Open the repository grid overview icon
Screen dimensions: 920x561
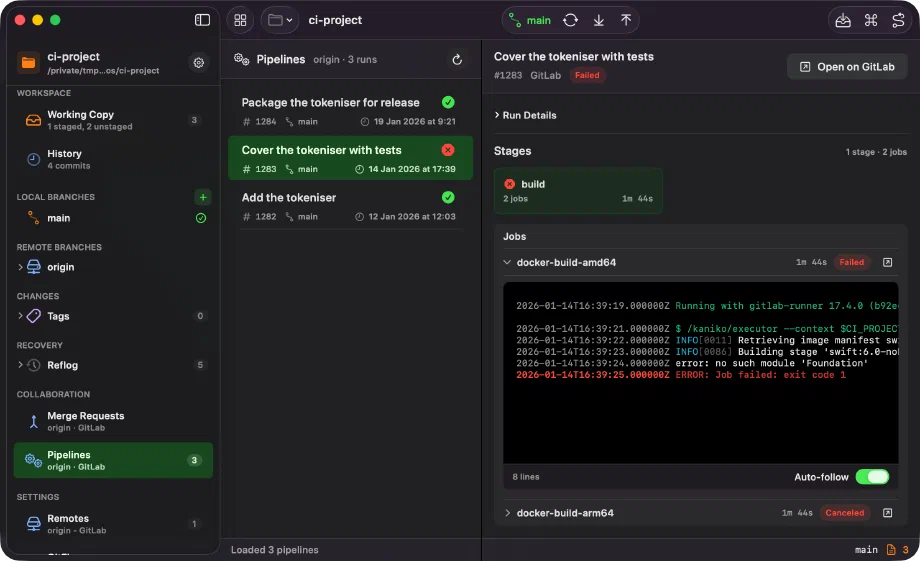[240, 20]
